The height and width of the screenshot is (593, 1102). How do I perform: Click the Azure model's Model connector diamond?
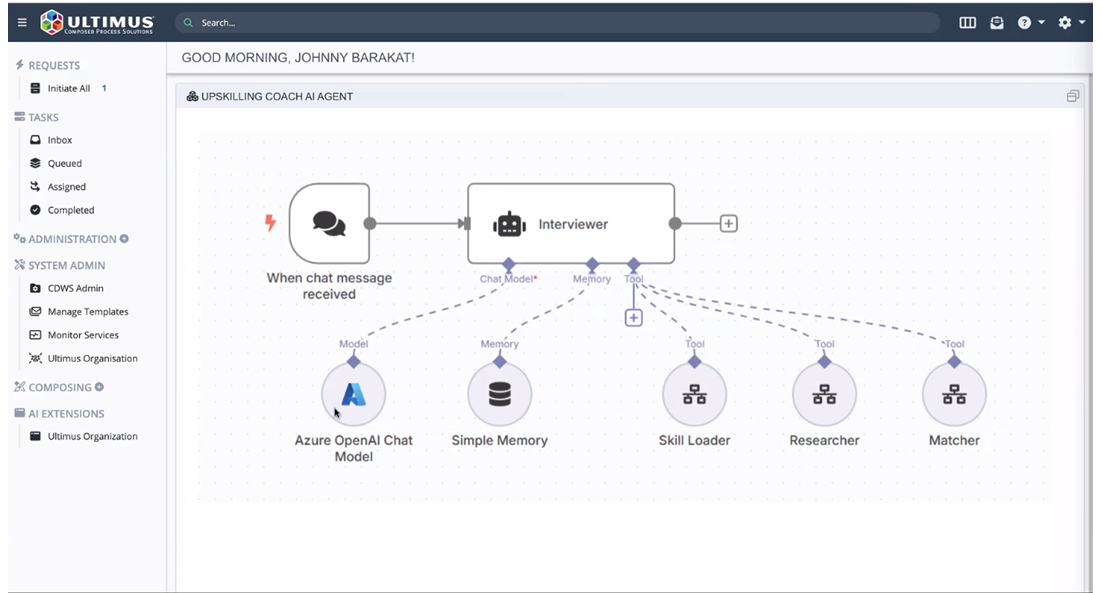coord(354,361)
